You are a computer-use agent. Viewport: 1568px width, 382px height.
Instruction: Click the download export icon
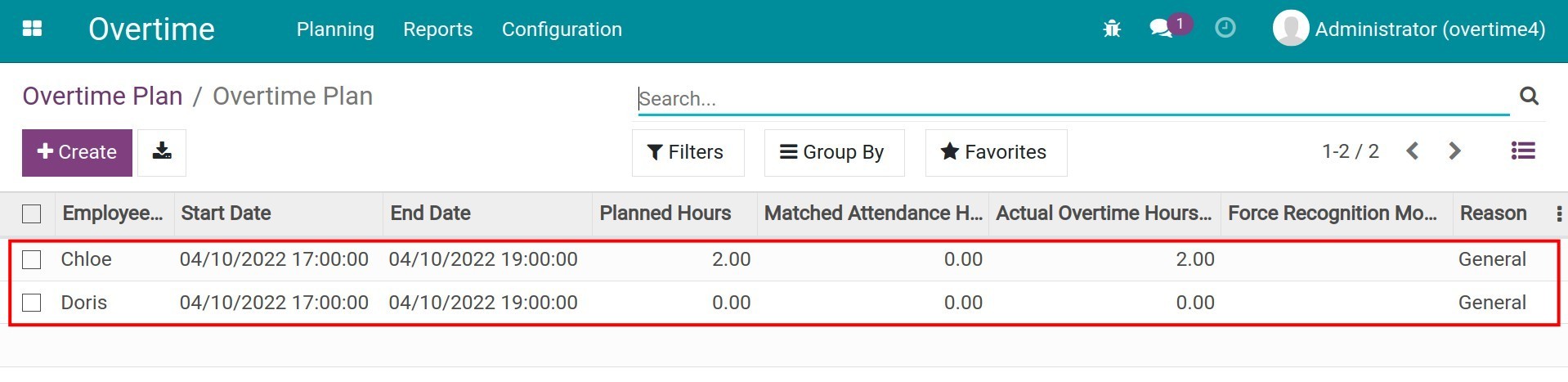click(x=162, y=152)
